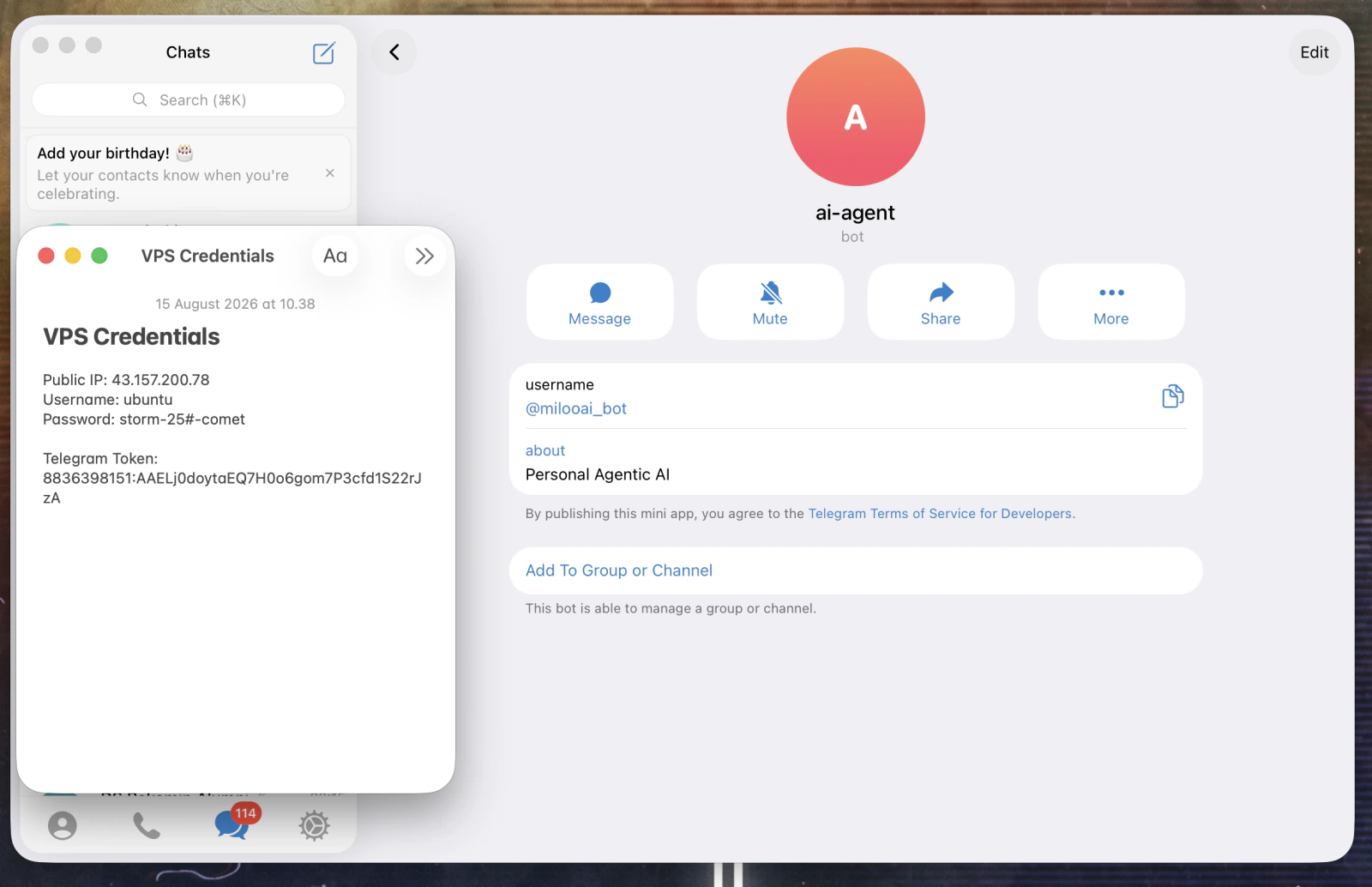Click the @milooai_bot username link

pyautogui.click(x=576, y=408)
